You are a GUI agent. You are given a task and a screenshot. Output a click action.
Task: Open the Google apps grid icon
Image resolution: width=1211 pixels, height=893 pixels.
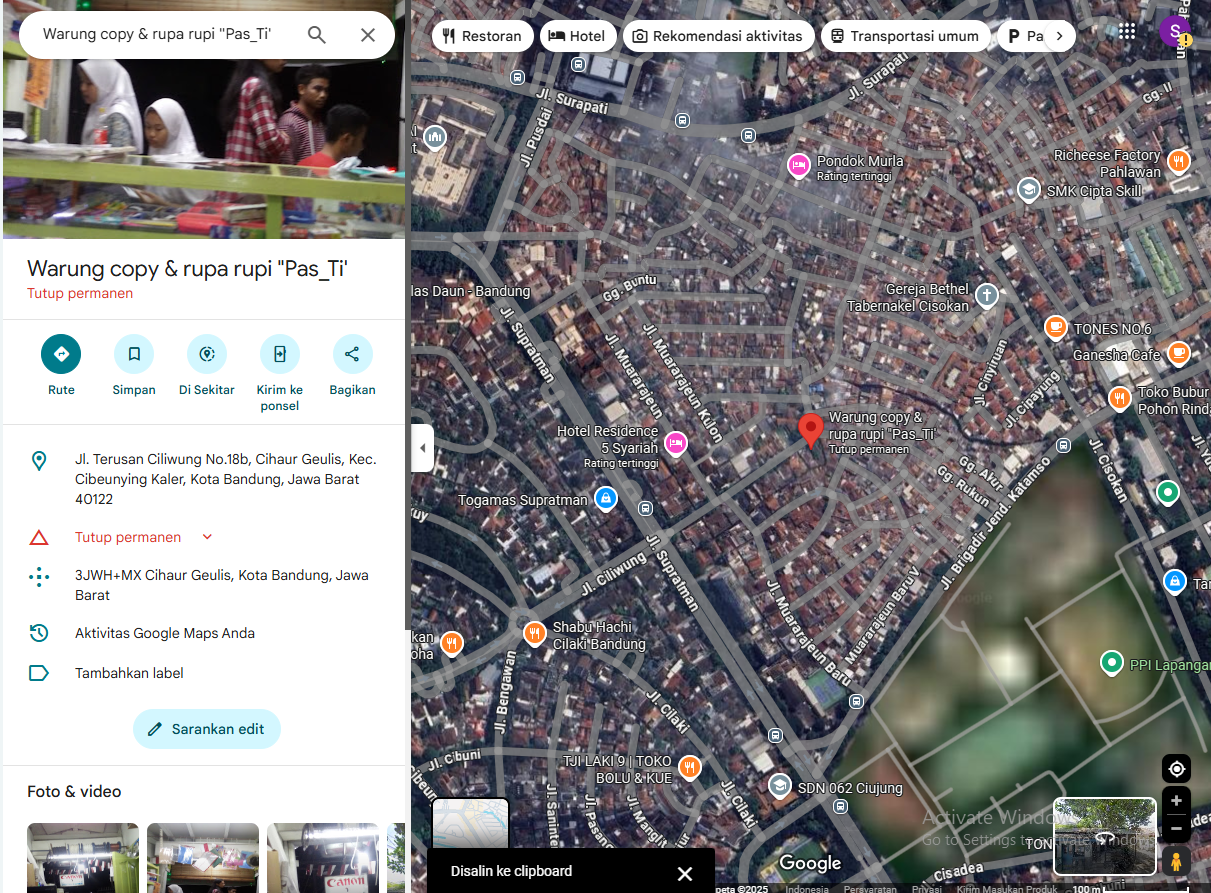pos(1127,32)
